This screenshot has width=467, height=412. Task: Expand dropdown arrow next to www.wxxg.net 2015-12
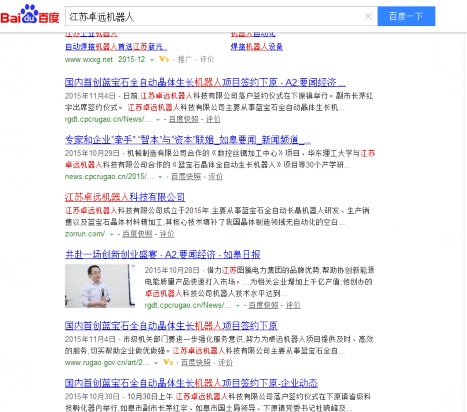tap(152, 60)
